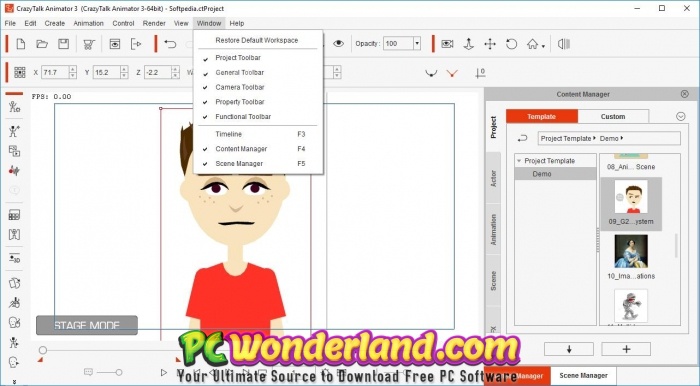The image size is (700, 386).
Task: Click the New Project icon
Action: 21,44
